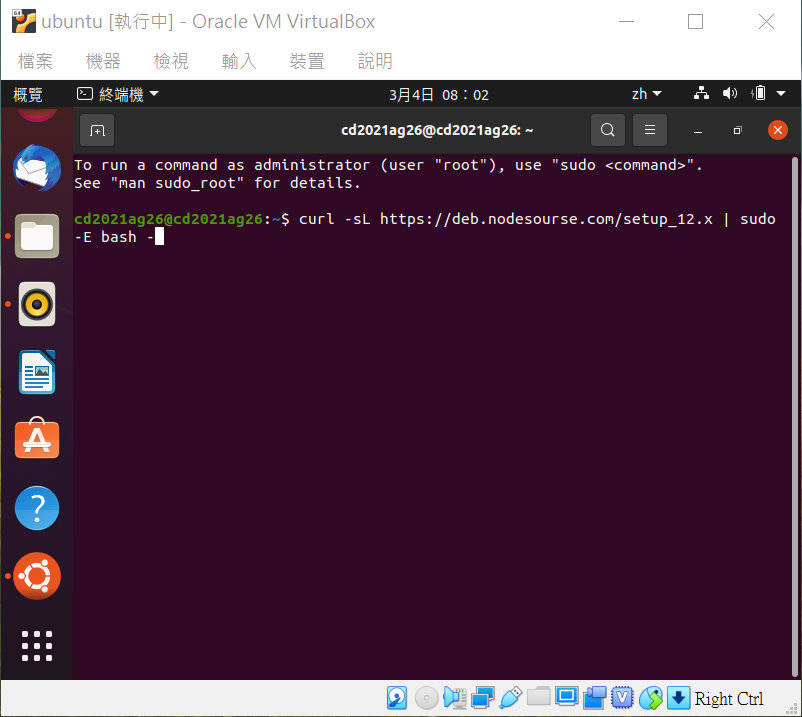Viewport: 802px width, 717px height.
Task: Click the volume speaker tray icon
Action: (729, 94)
